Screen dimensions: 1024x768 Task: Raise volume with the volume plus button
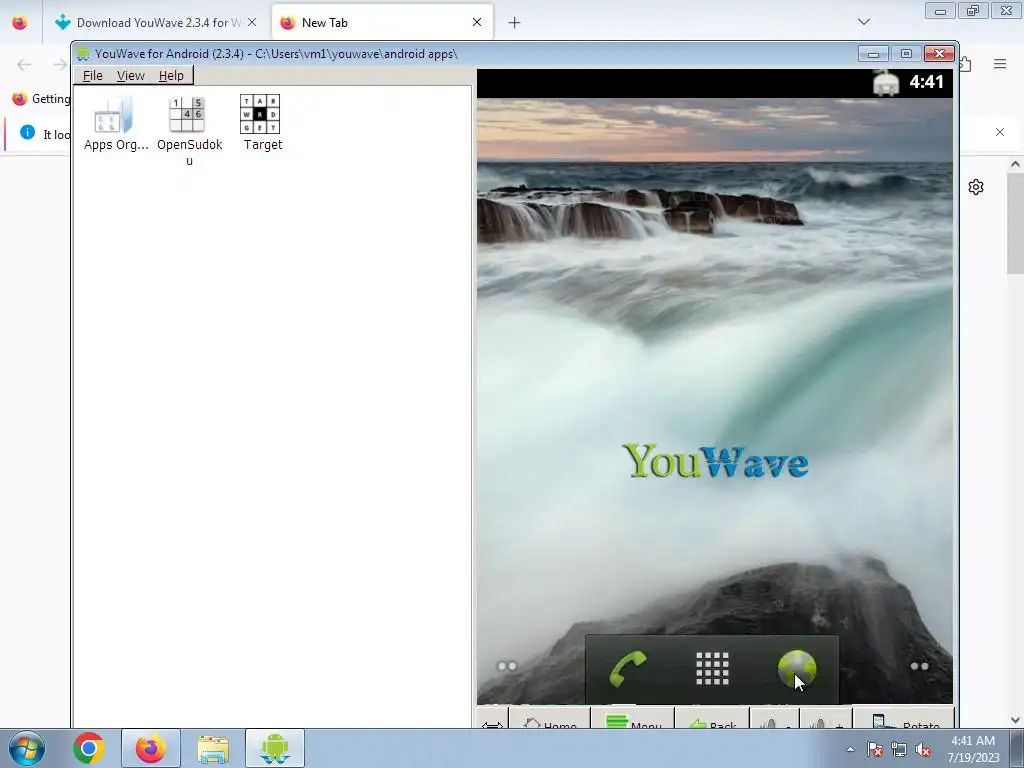(x=826, y=719)
